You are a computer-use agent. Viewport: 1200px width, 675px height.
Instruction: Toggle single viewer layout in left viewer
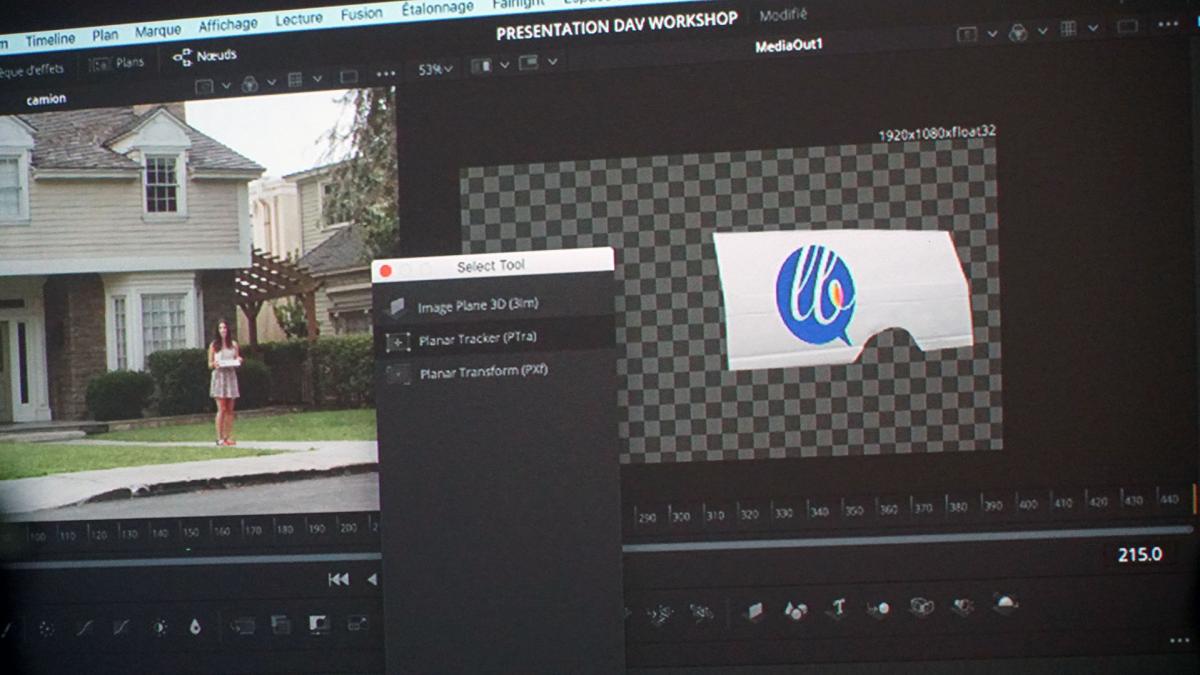pos(349,77)
